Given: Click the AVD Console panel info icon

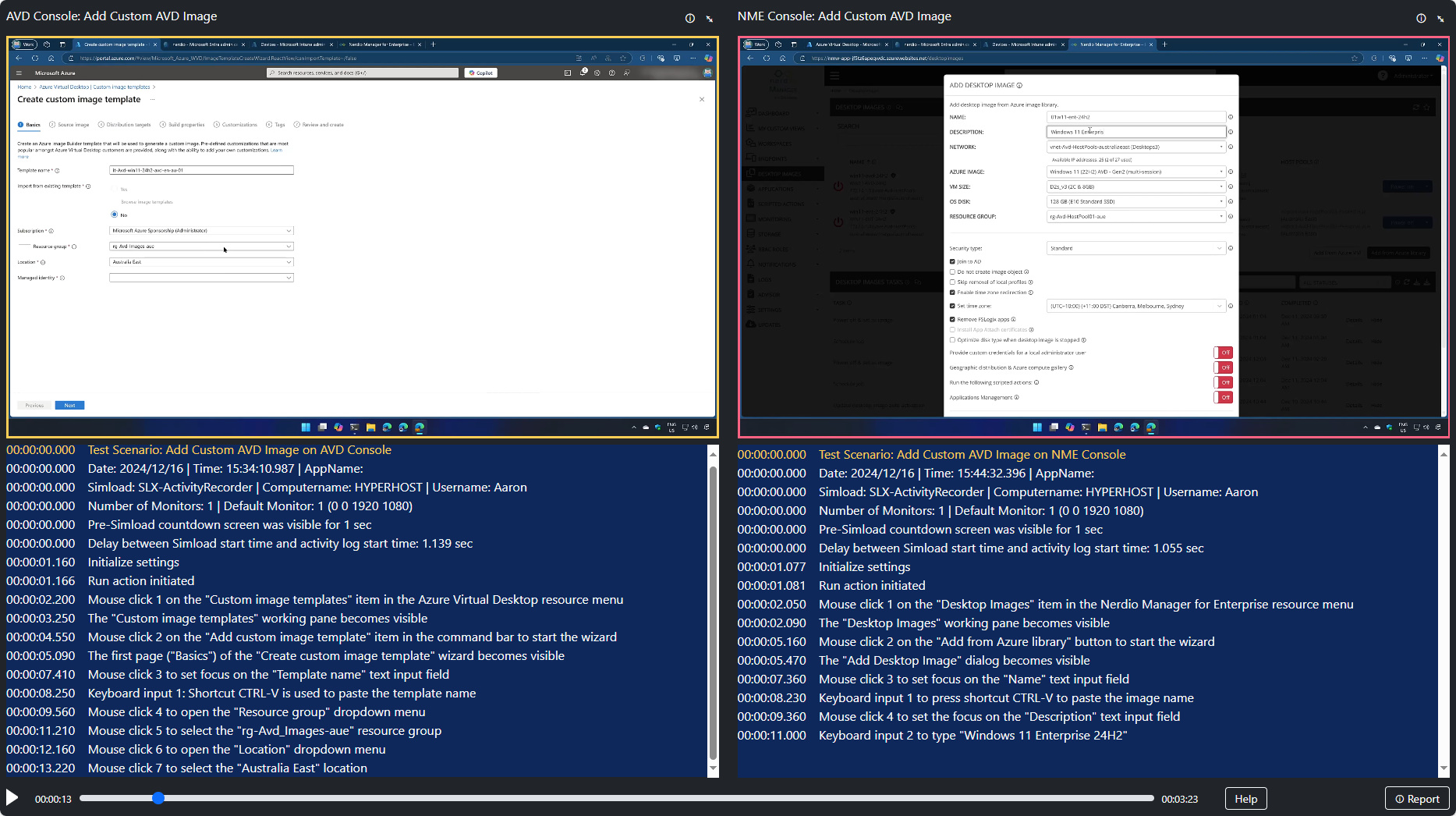Looking at the screenshot, I should tap(689, 18).
